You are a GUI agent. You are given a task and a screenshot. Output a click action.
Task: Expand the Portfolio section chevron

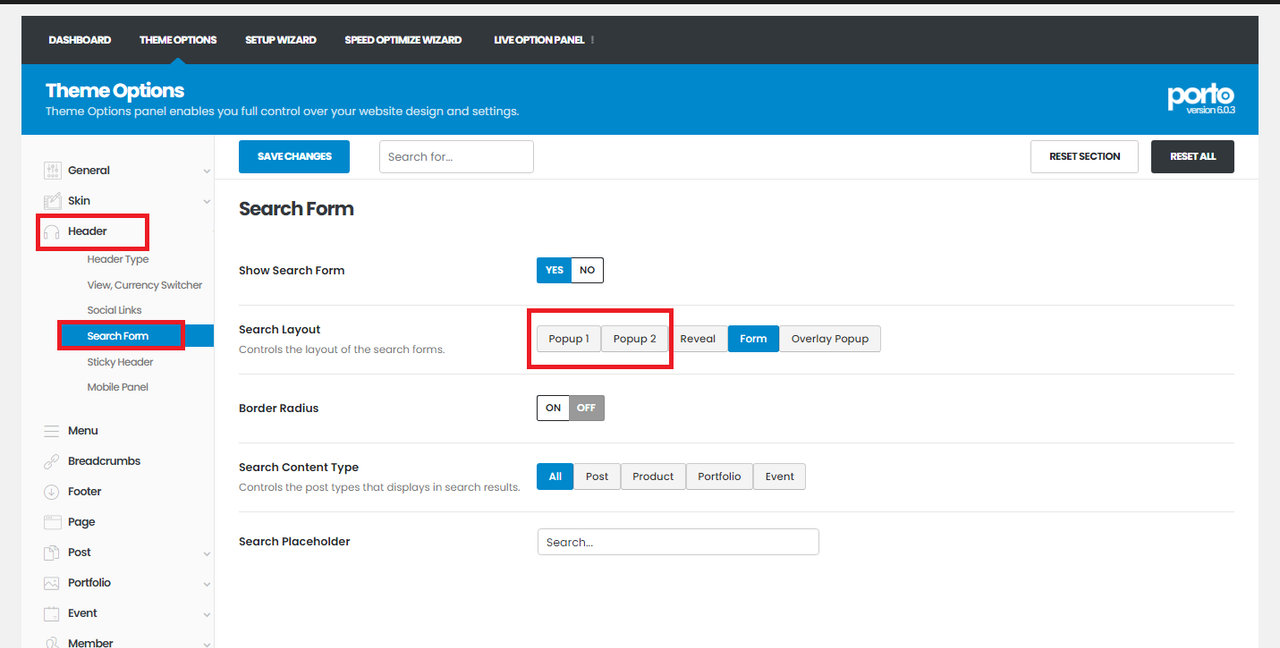[206, 584]
